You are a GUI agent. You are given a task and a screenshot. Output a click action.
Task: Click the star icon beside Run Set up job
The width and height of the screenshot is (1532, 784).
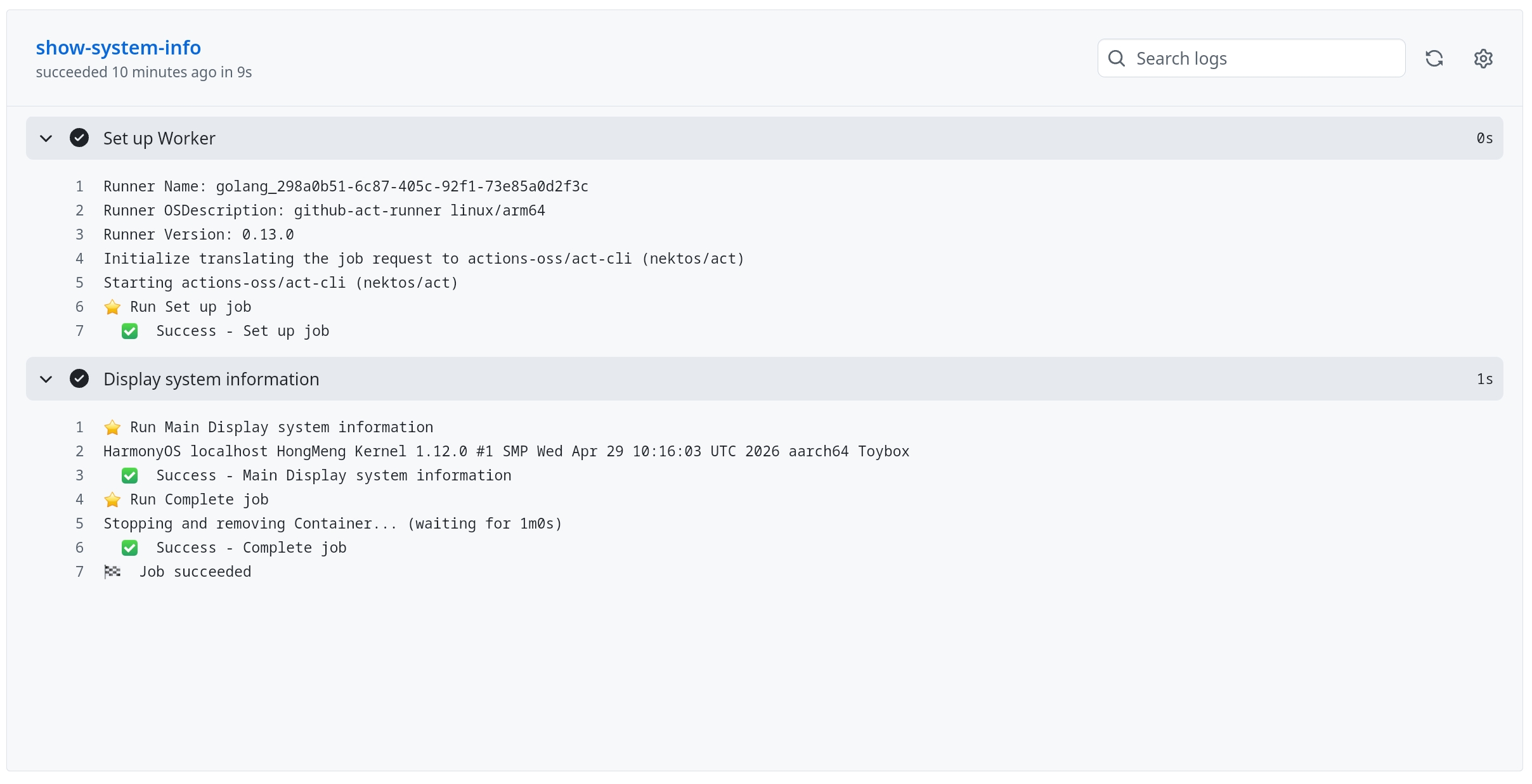pos(112,307)
